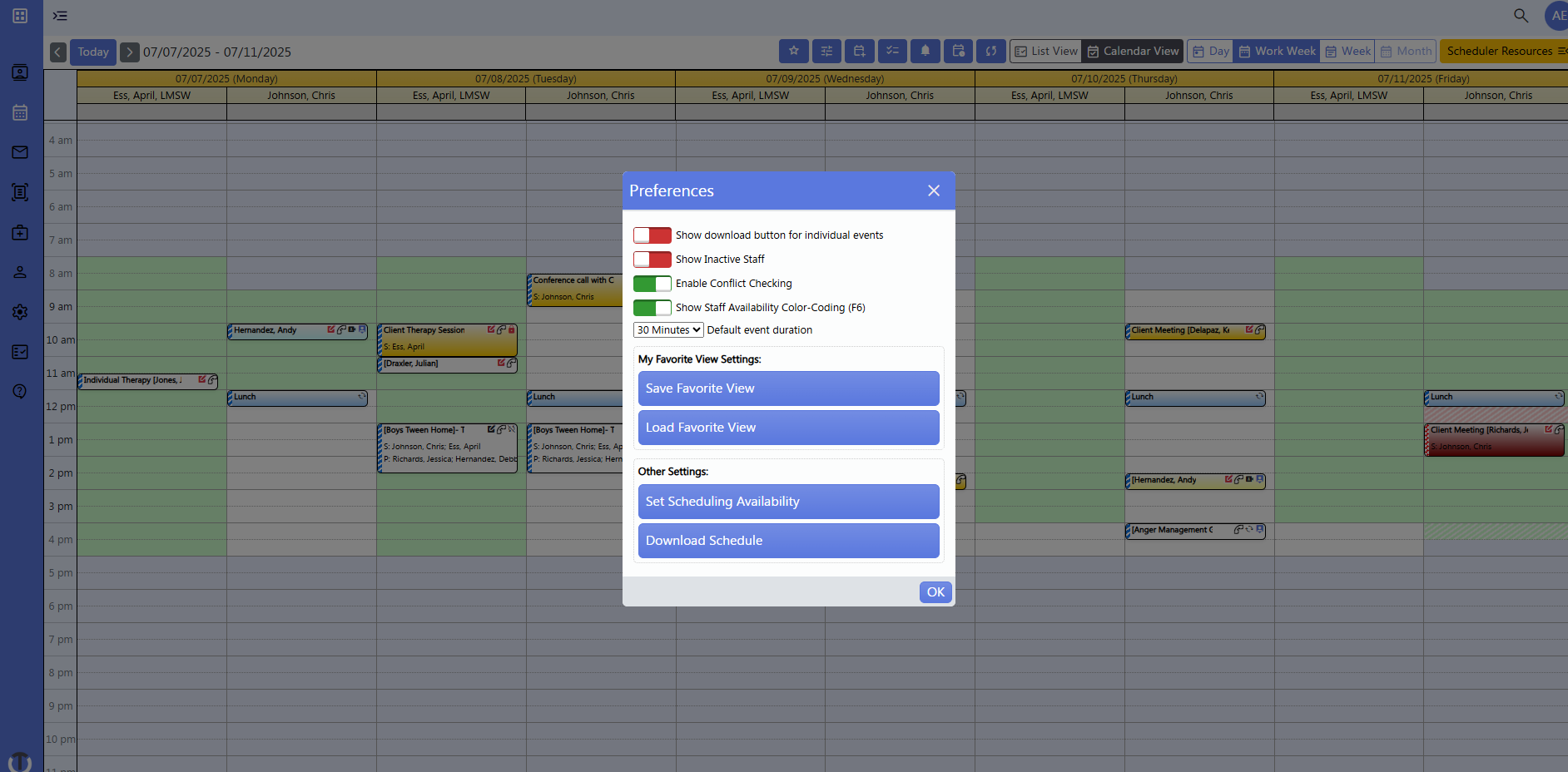Click the Today button
The height and width of the screenshot is (772, 1568).
pos(93,52)
